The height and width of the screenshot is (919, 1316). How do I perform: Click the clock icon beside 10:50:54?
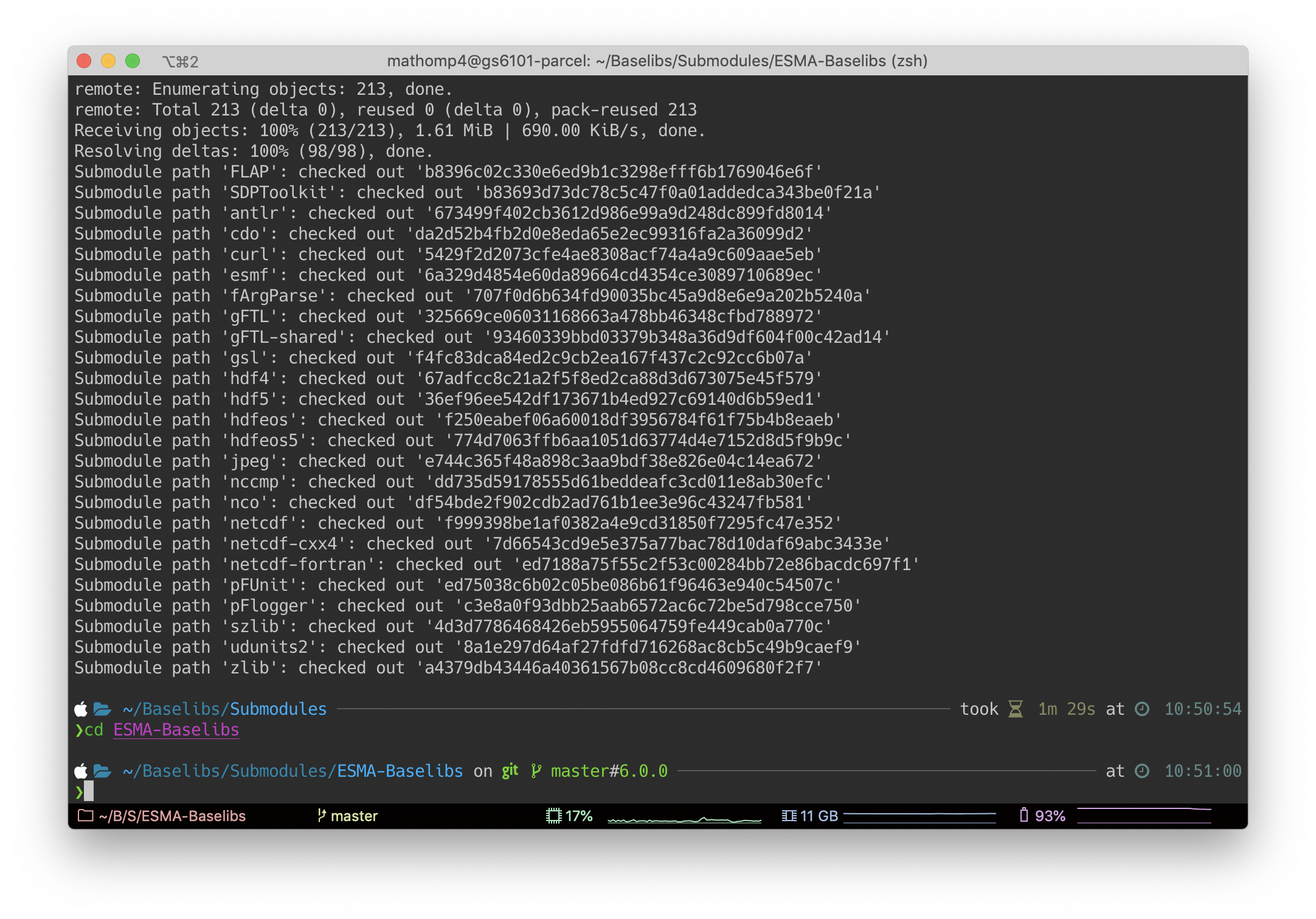click(1142, 709)
